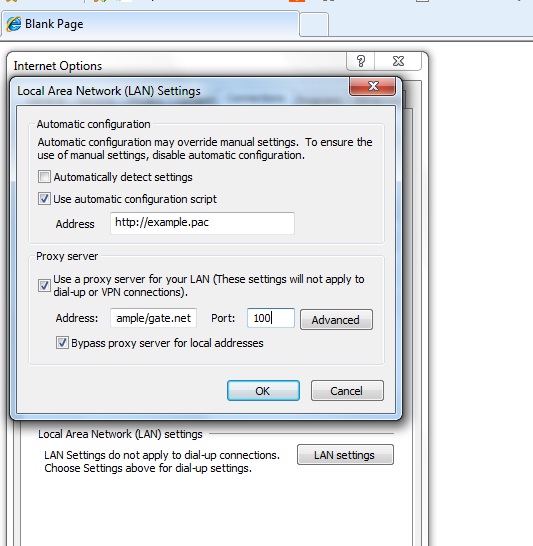The height and width of the screenshot is (546, 533).
Task: Close the Internet Options window
Action: pos(398,61)
